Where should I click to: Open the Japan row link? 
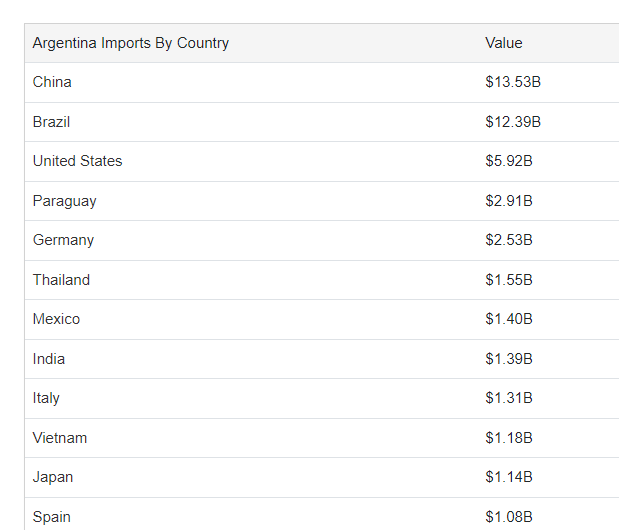(x=53, y=477)
